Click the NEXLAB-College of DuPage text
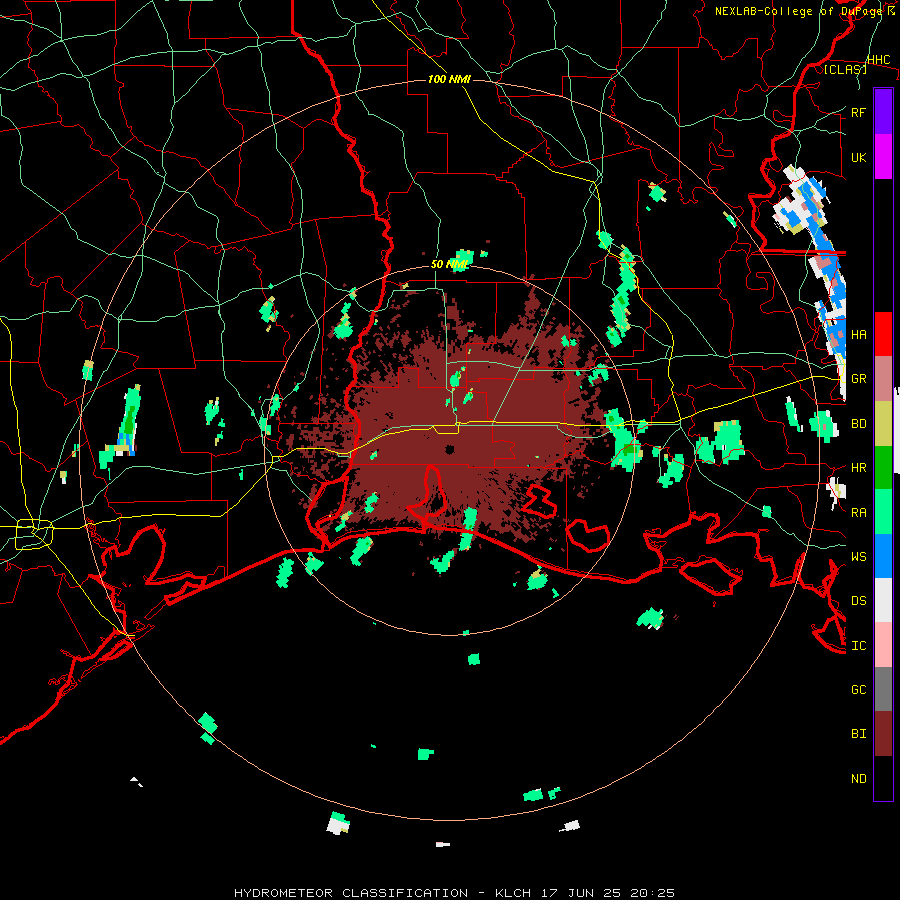The image size is (900, 900). pos(798,11)
